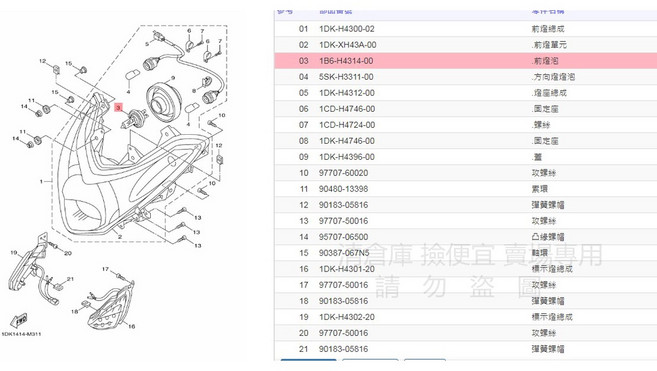The image size is (657, 371).
Task: Click part number 97707-60020
Action: click(343, 173)
